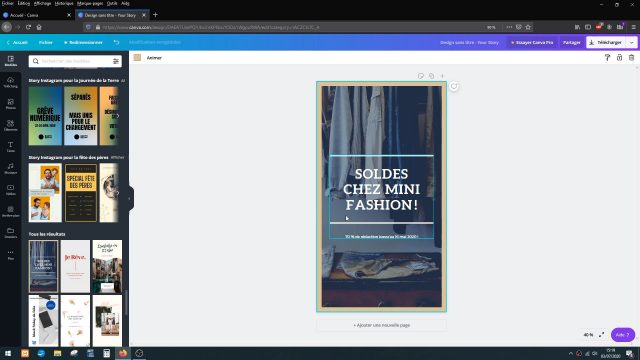Open Fichier menu in Firefox menu bar
Screen dimensions: 640x360
[7, 3]
